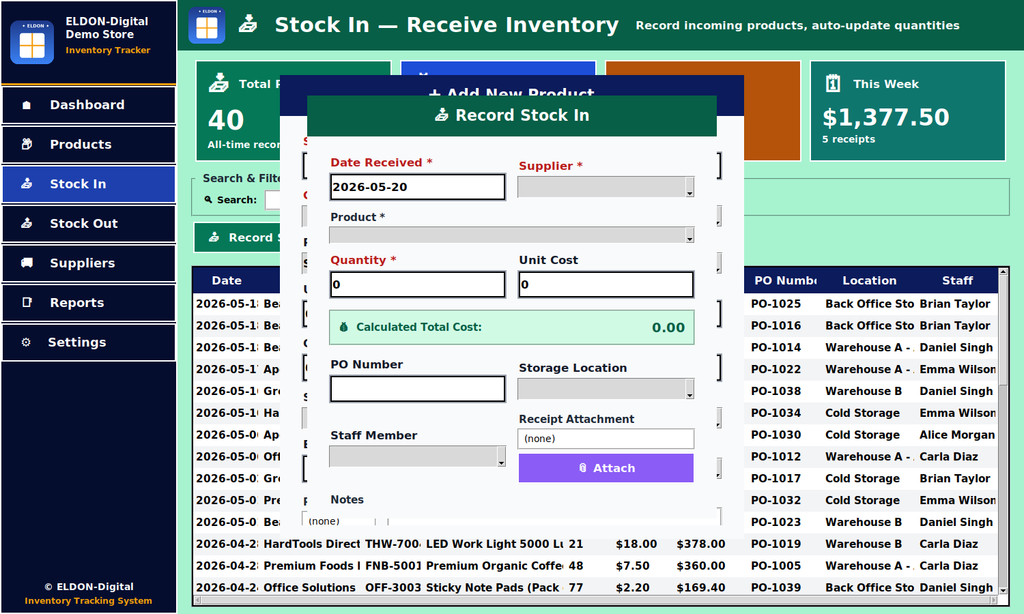Click the OFF-3003 SKU cell

pyautogui.click(x=392, y=588)
